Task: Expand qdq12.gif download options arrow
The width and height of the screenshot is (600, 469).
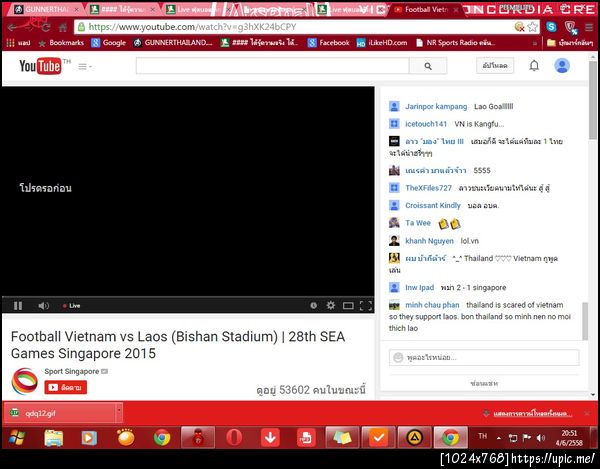Action: click(x=119, y=413)
